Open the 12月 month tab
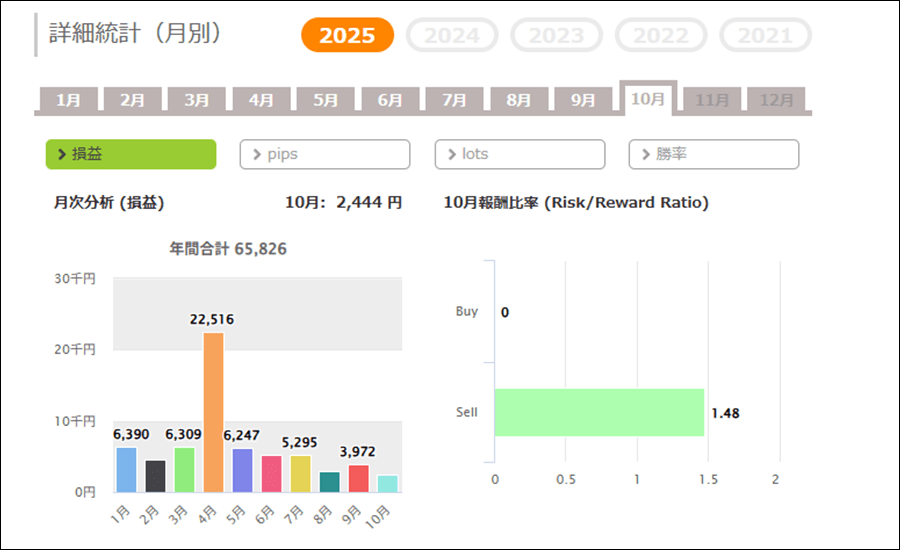The height and width of the screenshot is (550, 900). click(x=776, y=100)
